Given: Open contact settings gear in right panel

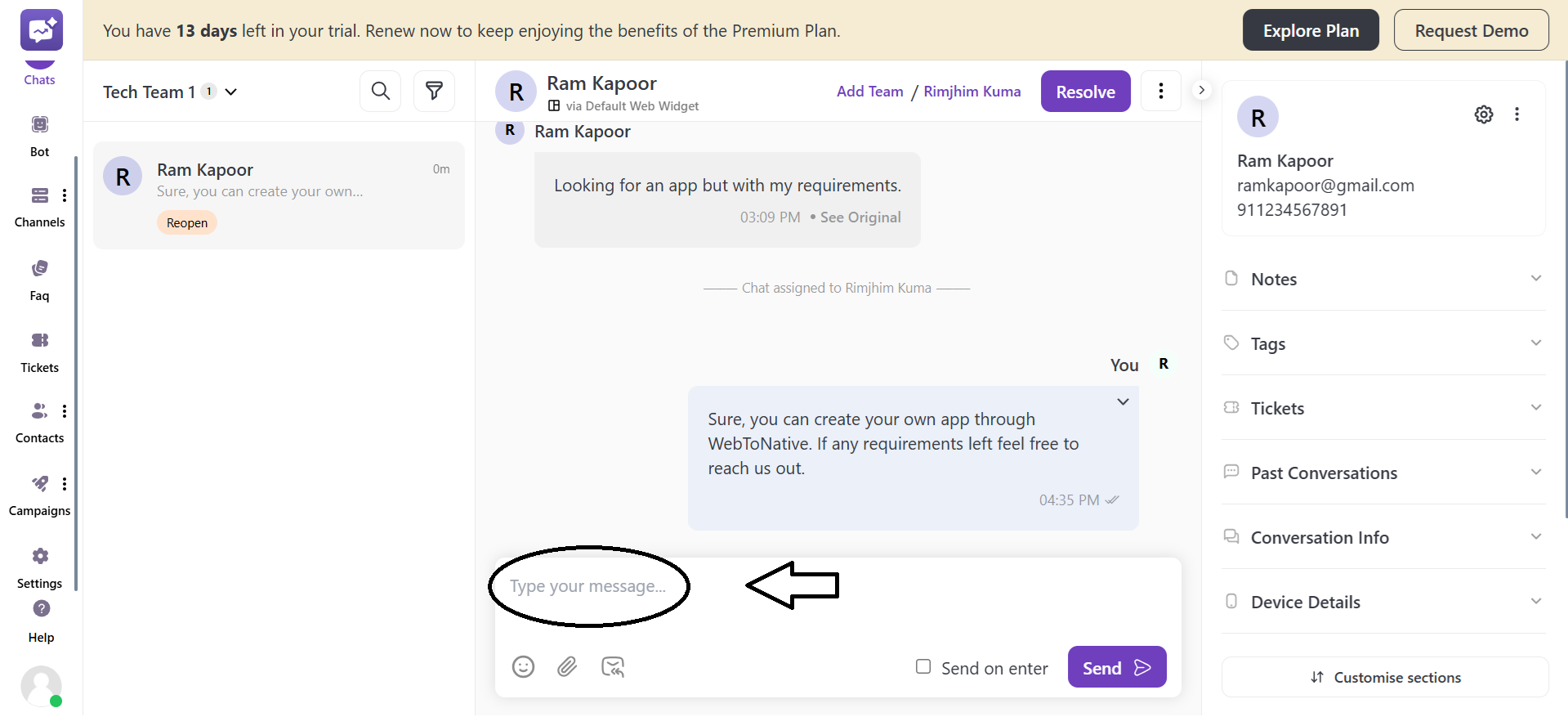Looking at the screenshot, I should pos(1484,114).
